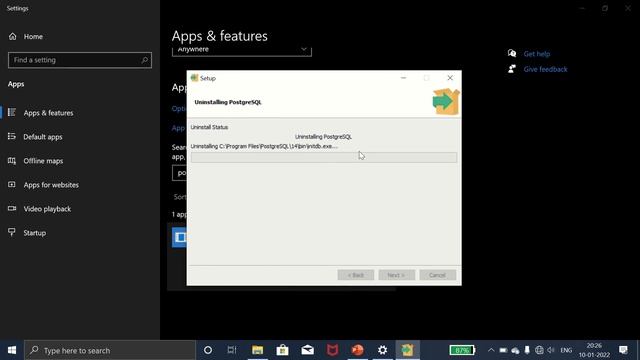Viewport: 640px width, 360px height.
Task: Close the Setup dialog
Action: pyautogui.click(x=450, y=78)
